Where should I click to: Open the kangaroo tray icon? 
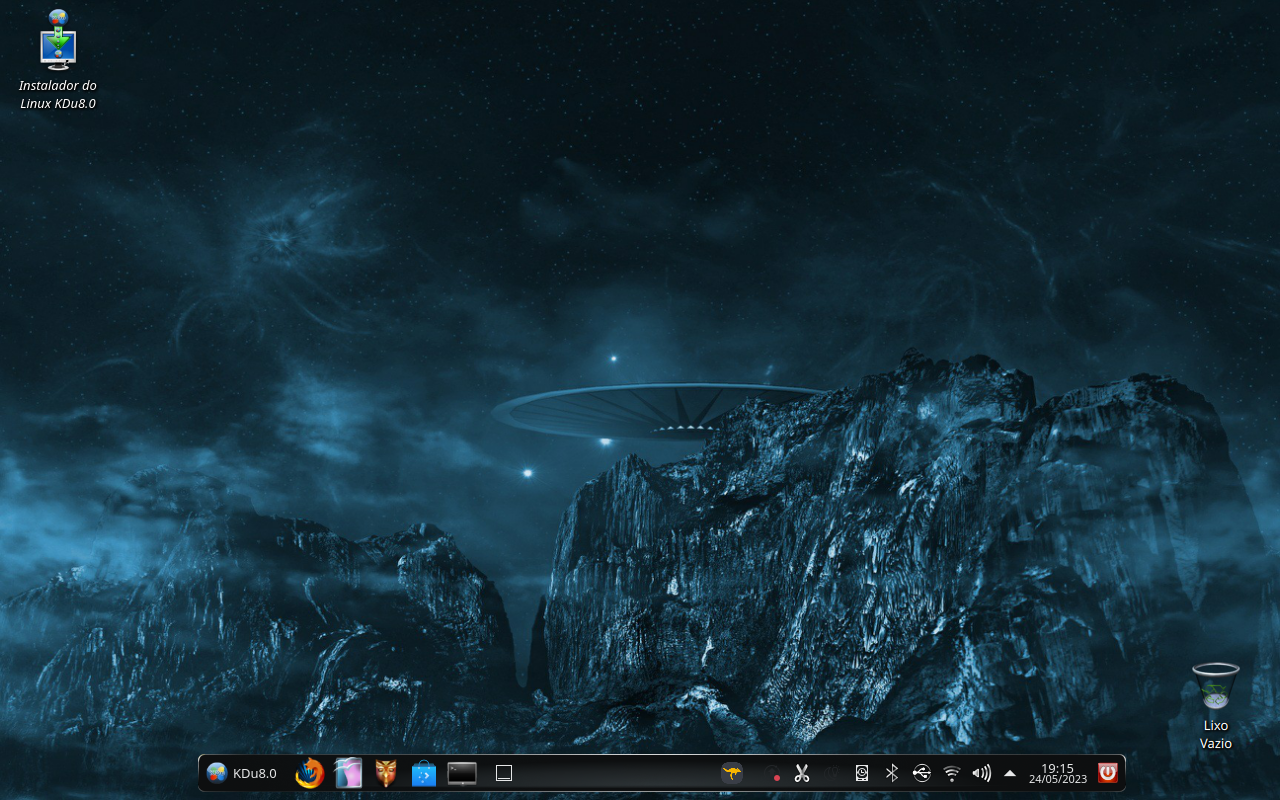(x=732, y=773)
